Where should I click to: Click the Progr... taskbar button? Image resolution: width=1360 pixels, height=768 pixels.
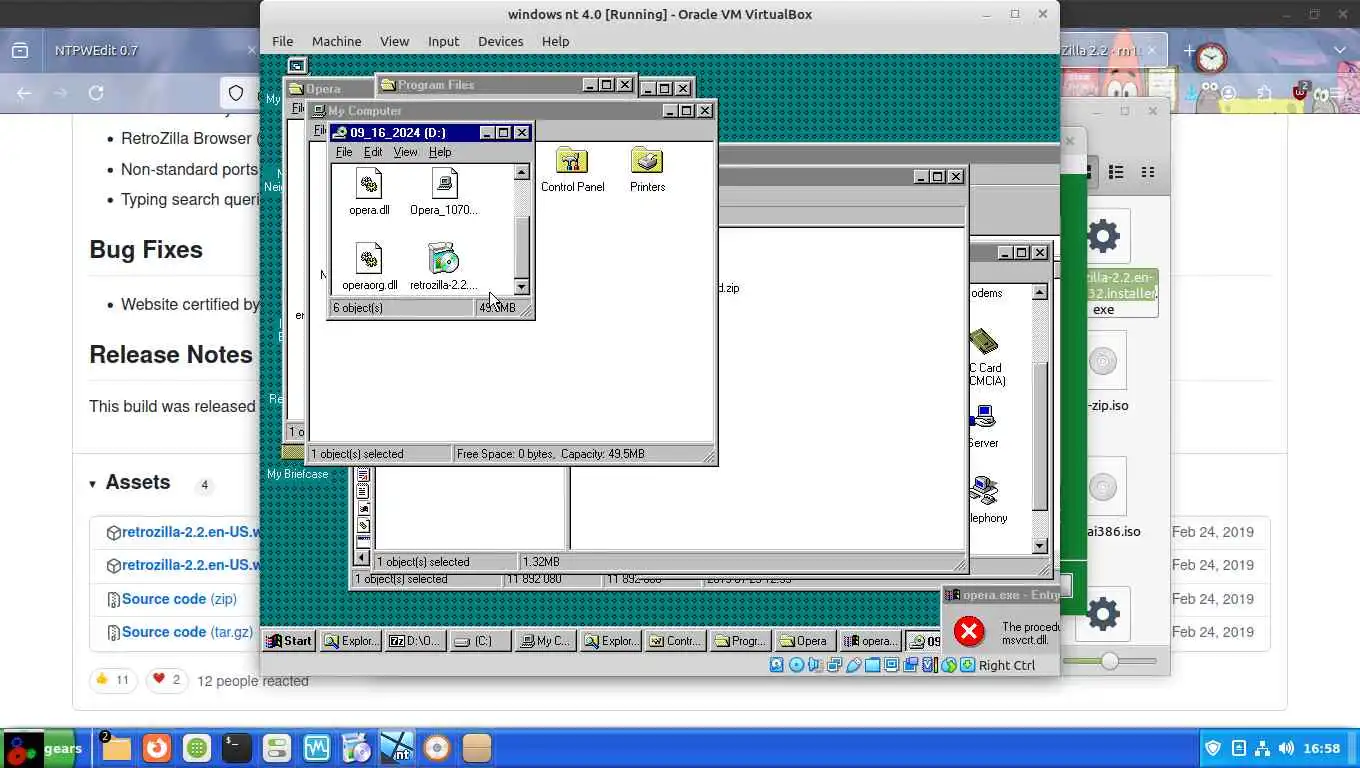740,641
